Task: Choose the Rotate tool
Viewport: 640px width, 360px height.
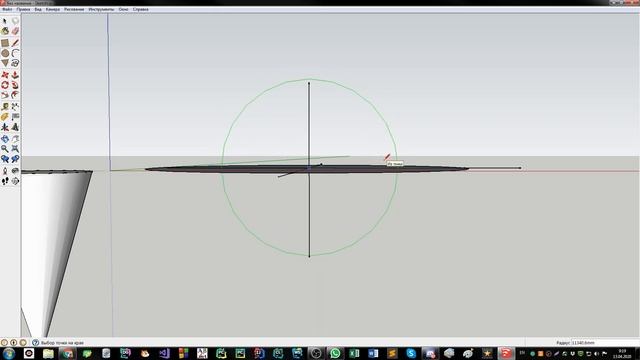Action: pos(5,85)
